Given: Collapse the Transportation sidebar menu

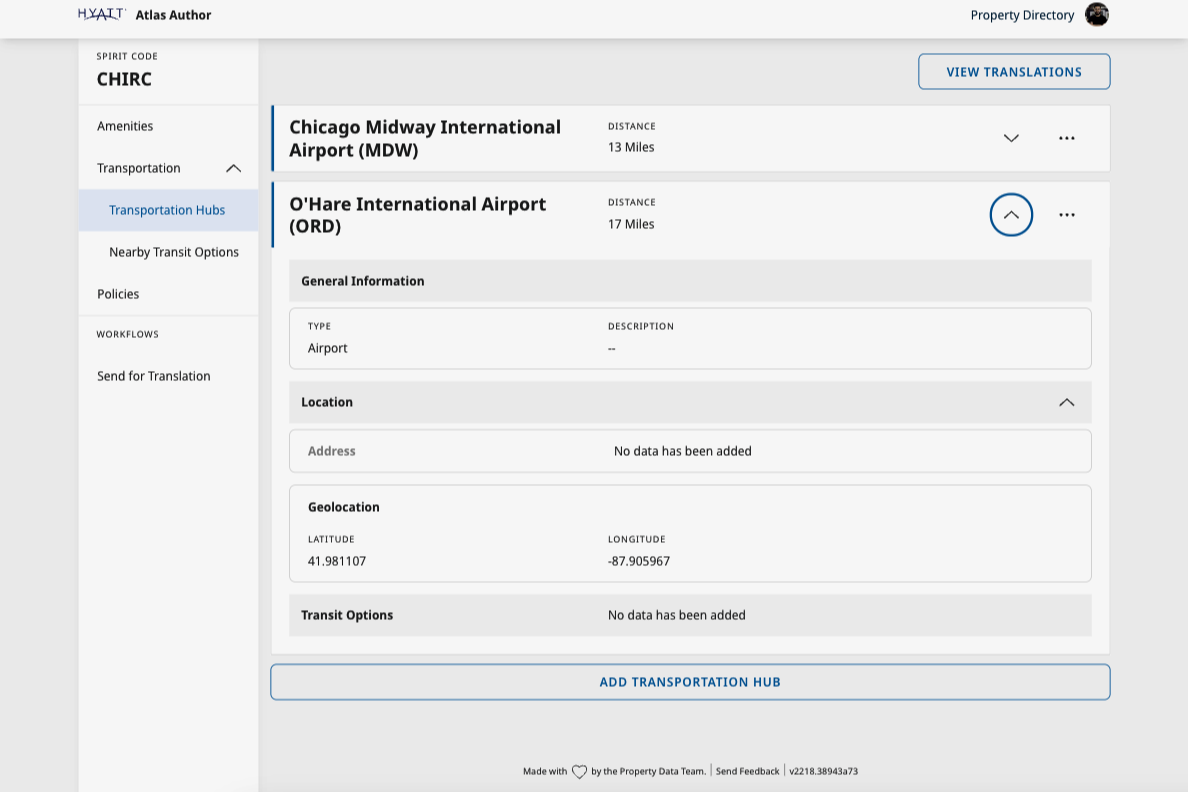Looking at the screenshot, I should point(233,168).
